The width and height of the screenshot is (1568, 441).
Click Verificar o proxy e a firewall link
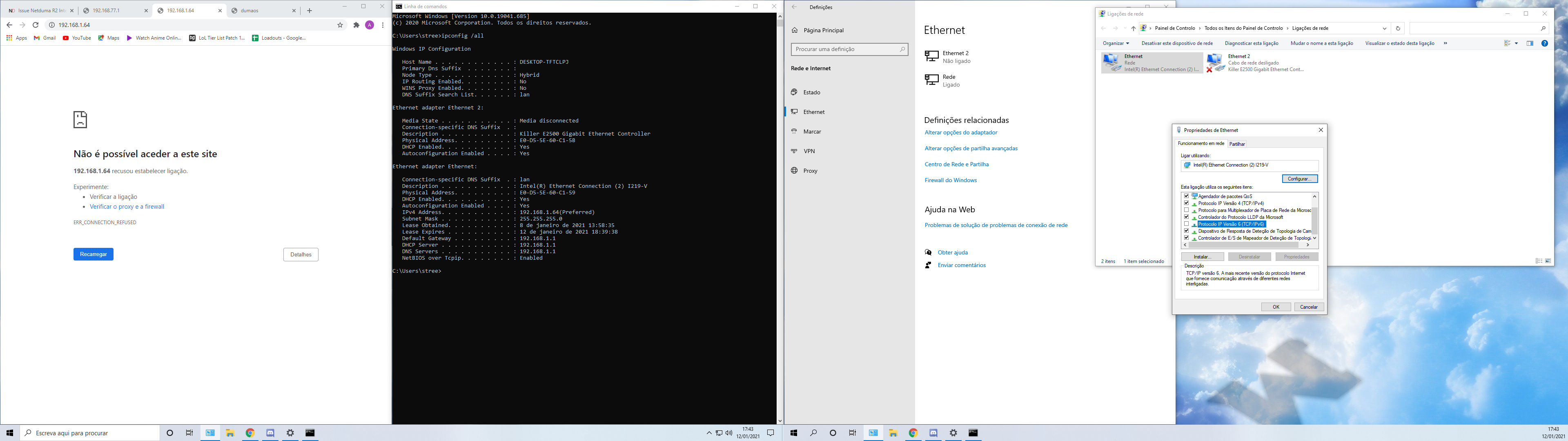(x=127, y=207)
